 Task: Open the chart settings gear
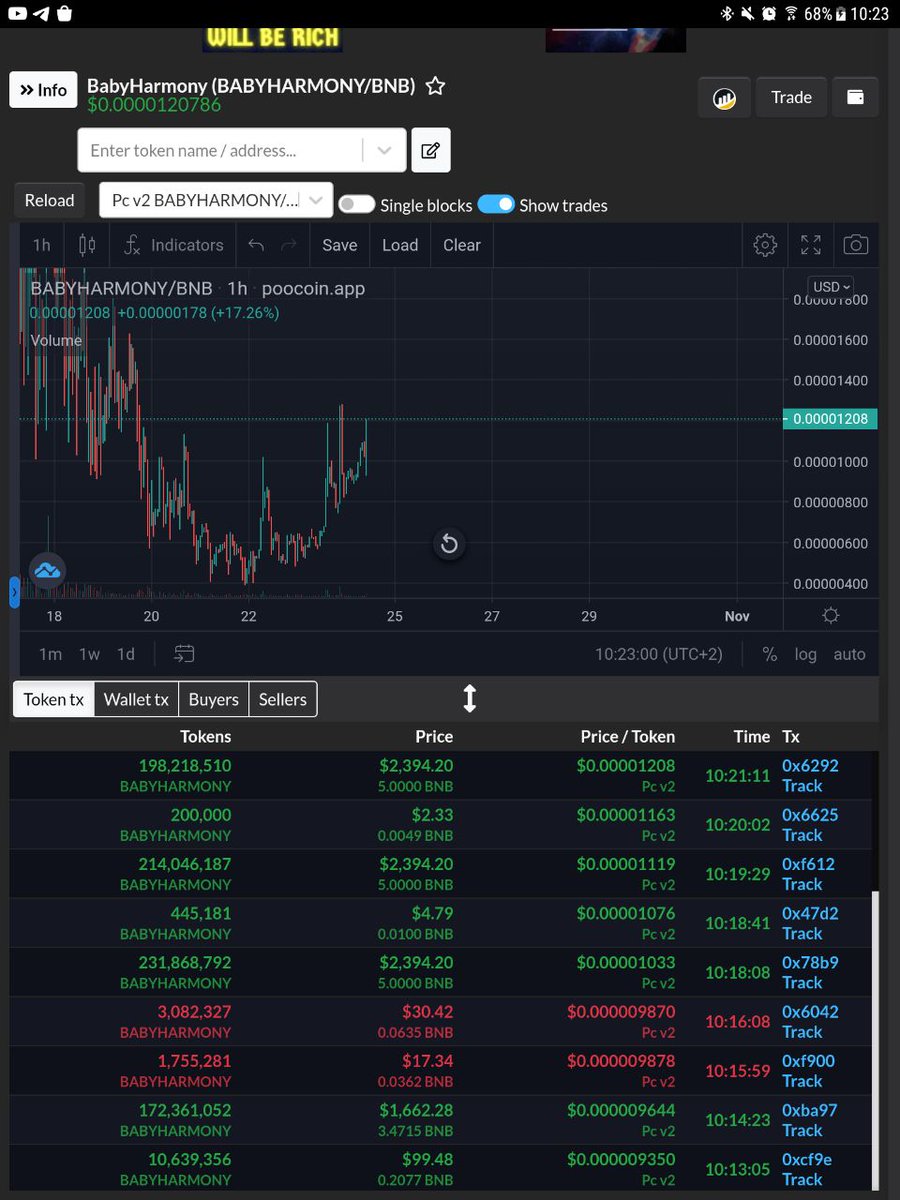tap(765, 245)
